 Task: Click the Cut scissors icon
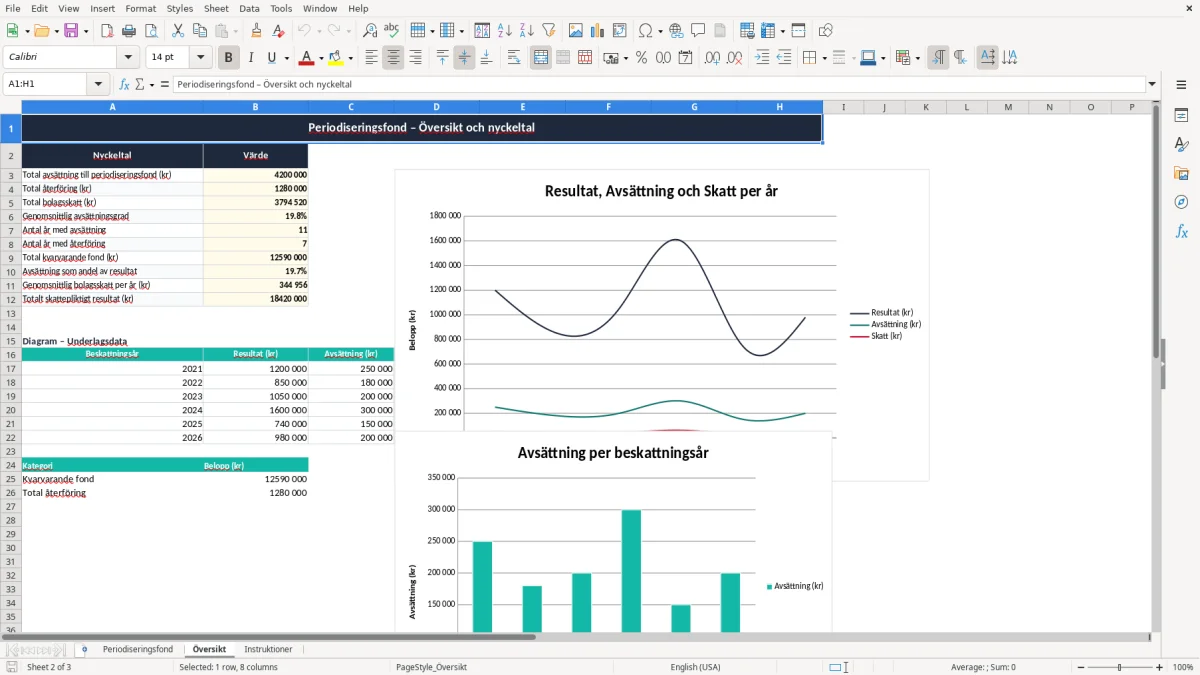click(178, 31)
